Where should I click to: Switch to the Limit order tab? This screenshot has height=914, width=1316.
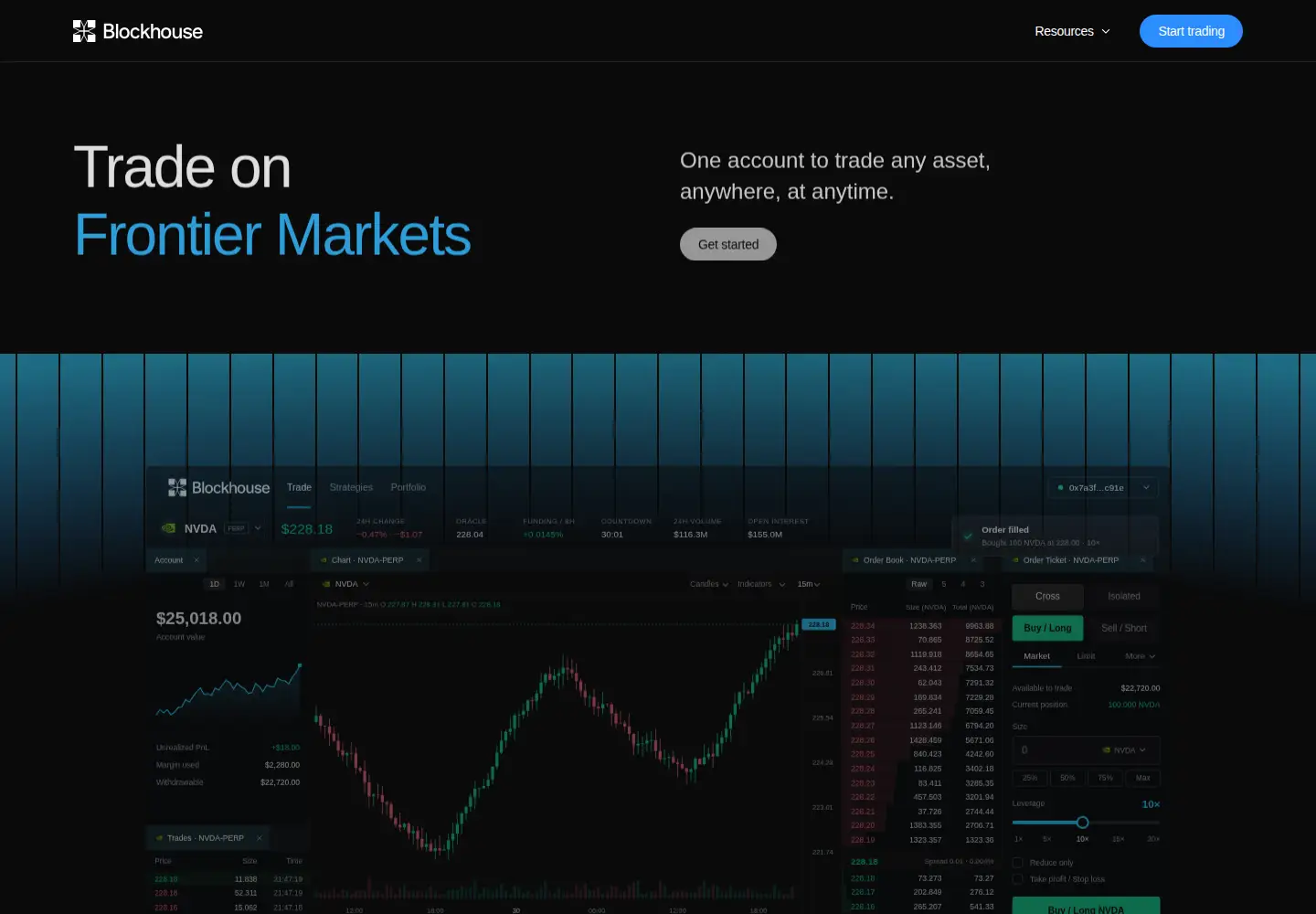1086,656
